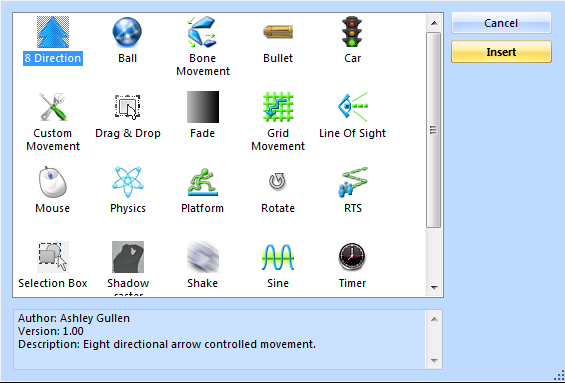Pick the Bullet behavior icon
The height and width of the screenshot is (383, 565).
[x=278, y=32]
